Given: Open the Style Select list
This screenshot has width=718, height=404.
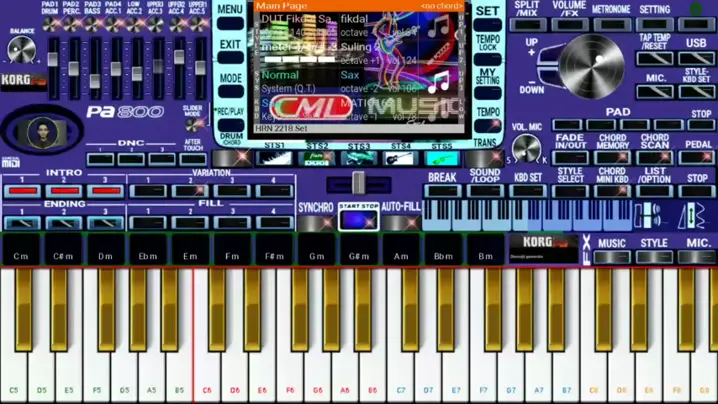Looking at the screenshot, I should click(x=570, y=185).
